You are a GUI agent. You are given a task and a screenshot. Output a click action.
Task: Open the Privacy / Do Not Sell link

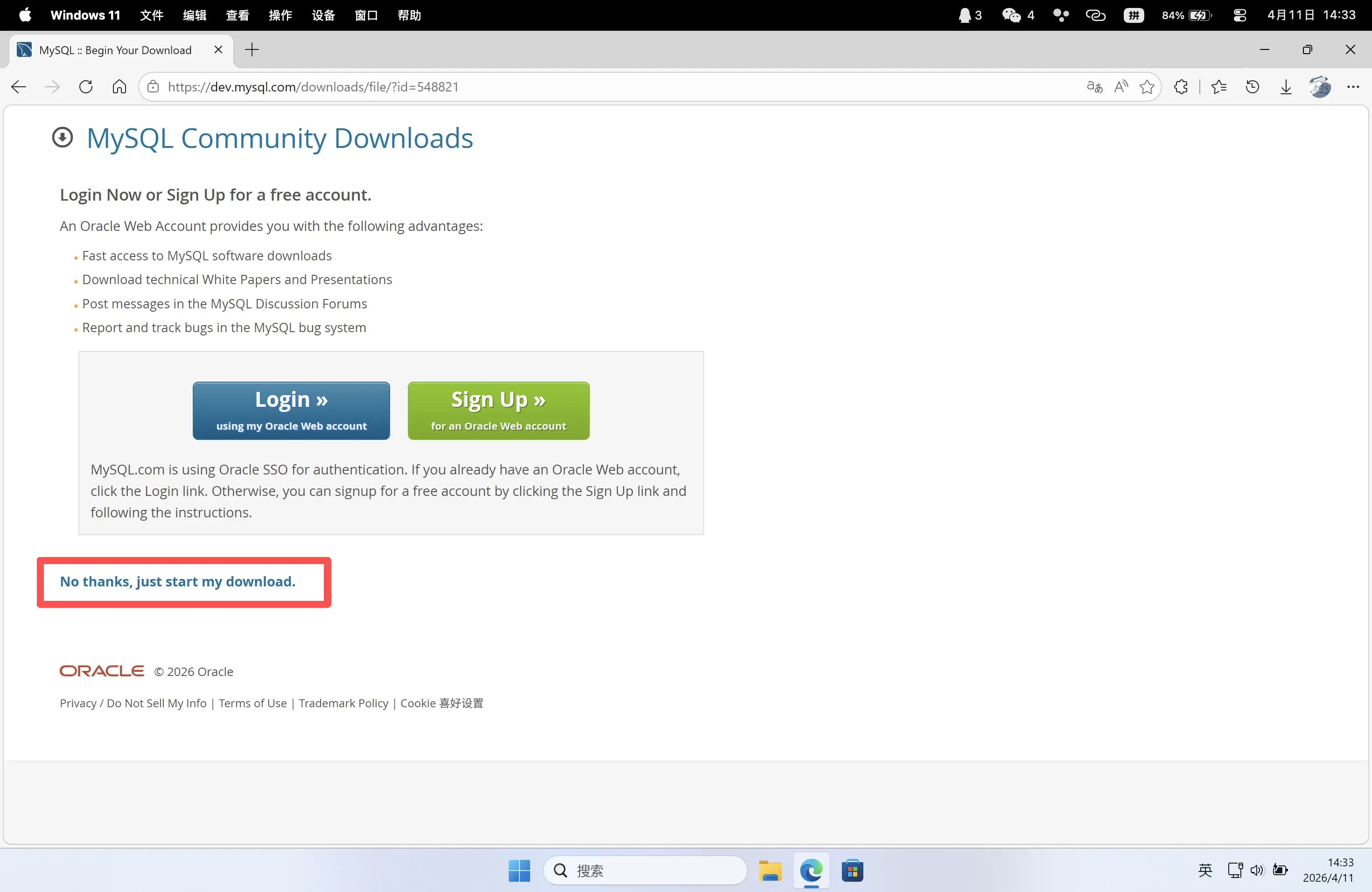(x=133, y=703)
